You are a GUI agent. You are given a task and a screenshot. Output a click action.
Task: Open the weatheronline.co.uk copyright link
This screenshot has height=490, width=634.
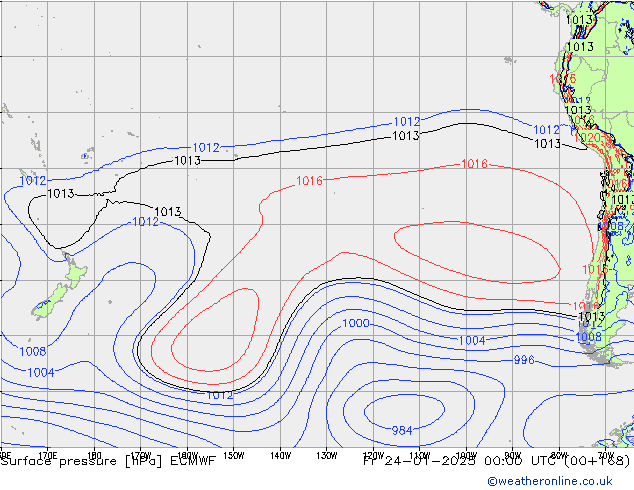(550, 481)
